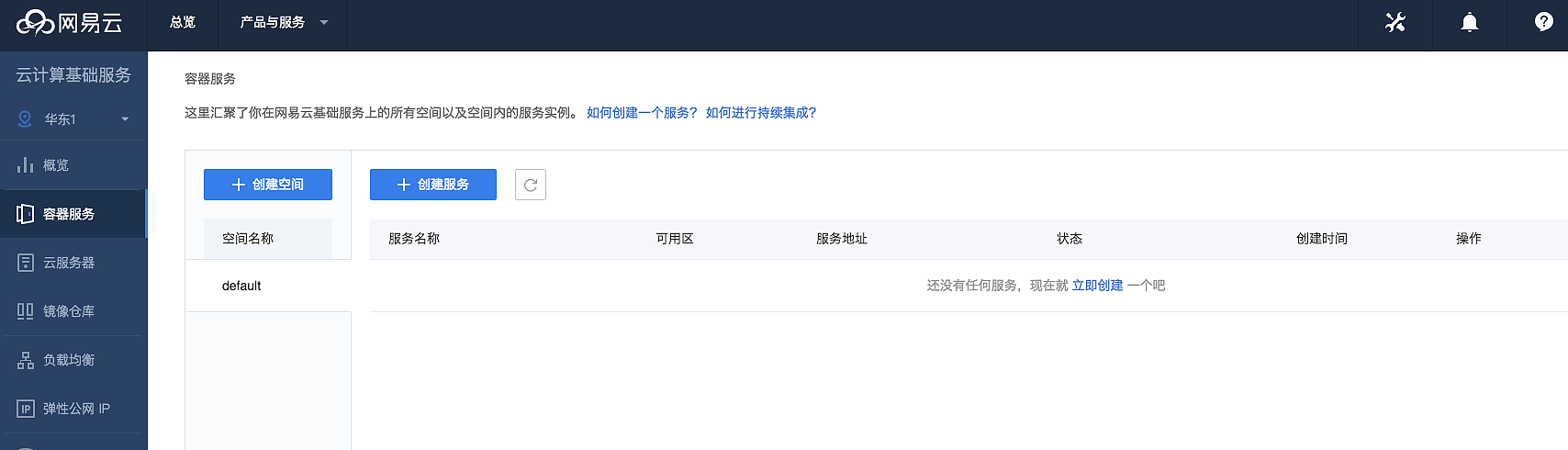1568x450 pixels.
Task: Click the 镜像仓库 sidebar icon
Action: 25,311
